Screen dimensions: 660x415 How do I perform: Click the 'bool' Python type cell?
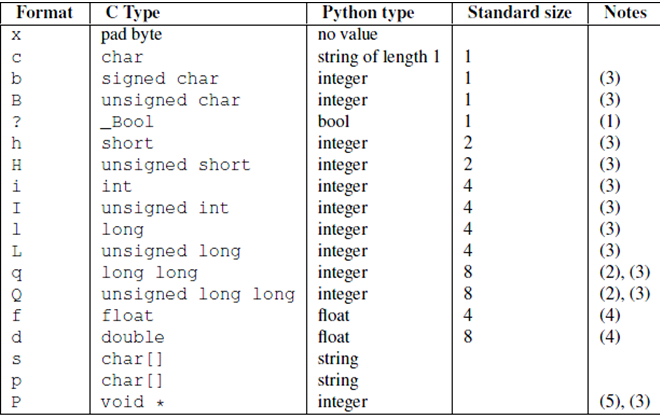click(x=332, y=122)
